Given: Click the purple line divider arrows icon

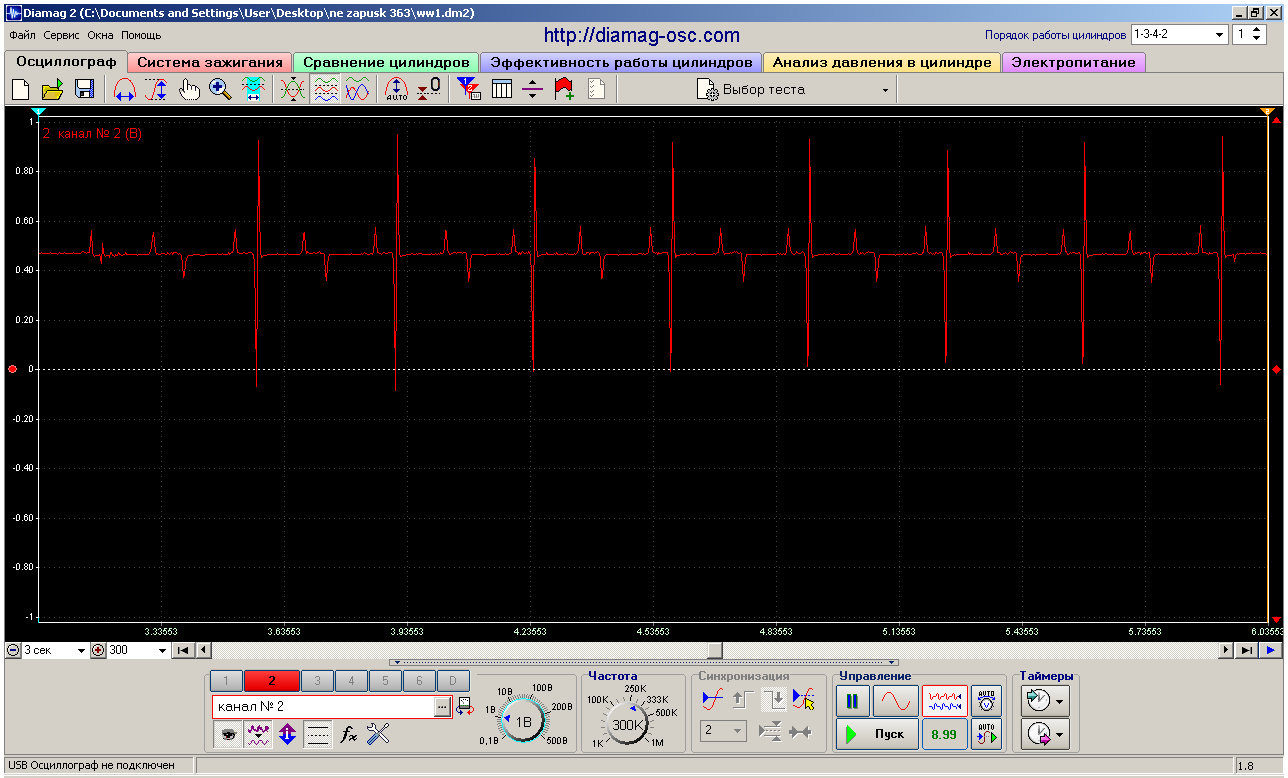Looking at the screenshot, I should tap(533, 89).
